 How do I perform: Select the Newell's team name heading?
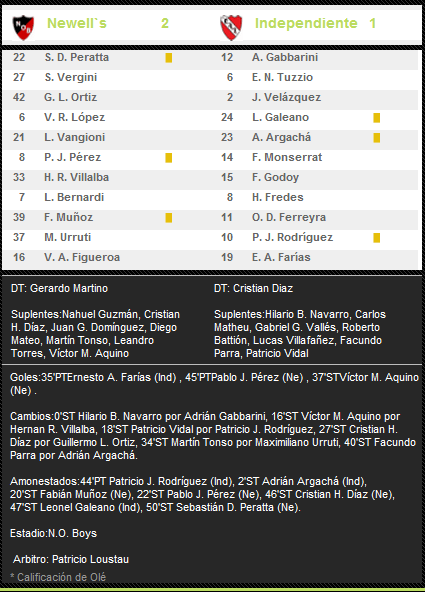click(x=77, y=23)
